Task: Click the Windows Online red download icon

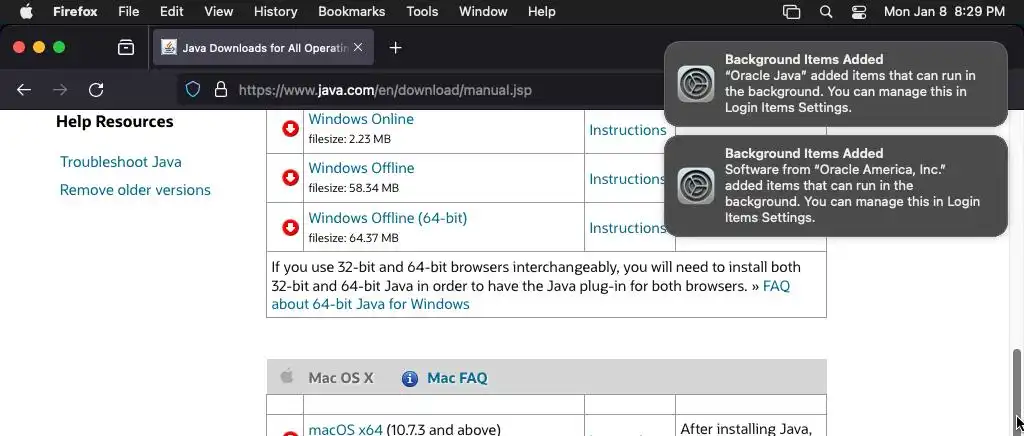Action: [x=291, y=129]
